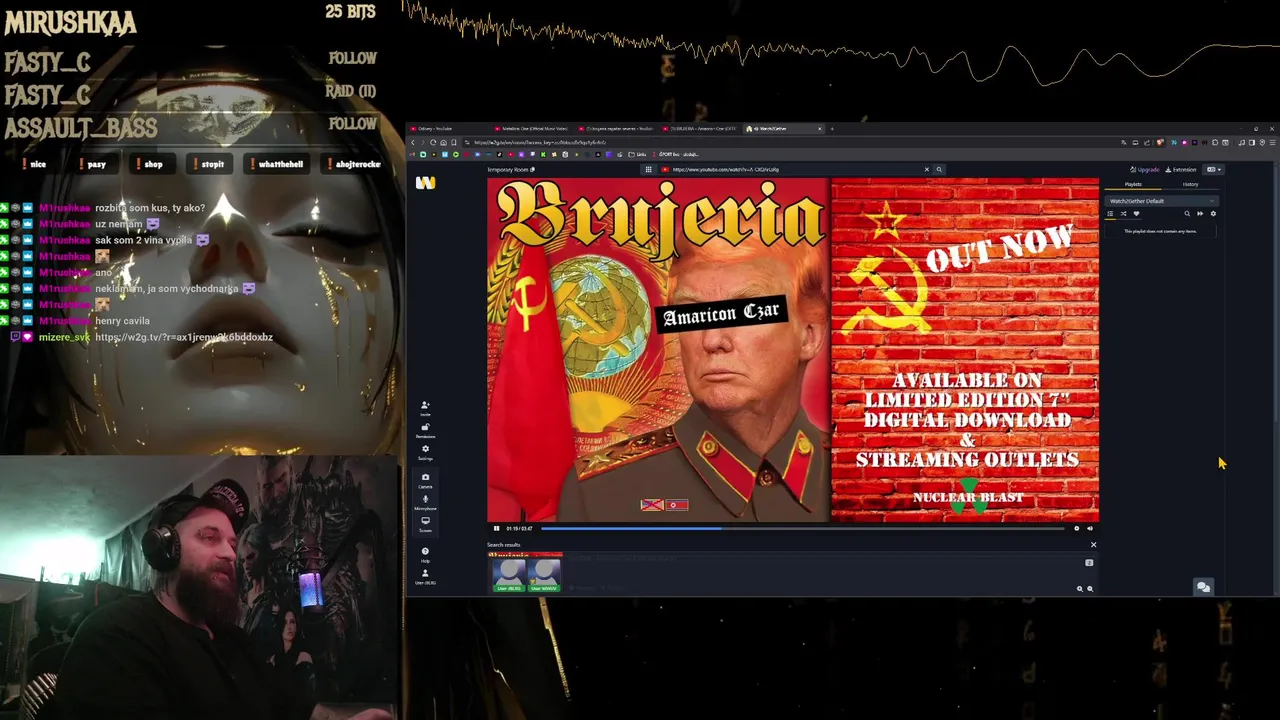Switch to the BRUJERIA Amaricon Czar browser tab
Viewport: 1280px width, 720px height.
(x=699, y=129)
